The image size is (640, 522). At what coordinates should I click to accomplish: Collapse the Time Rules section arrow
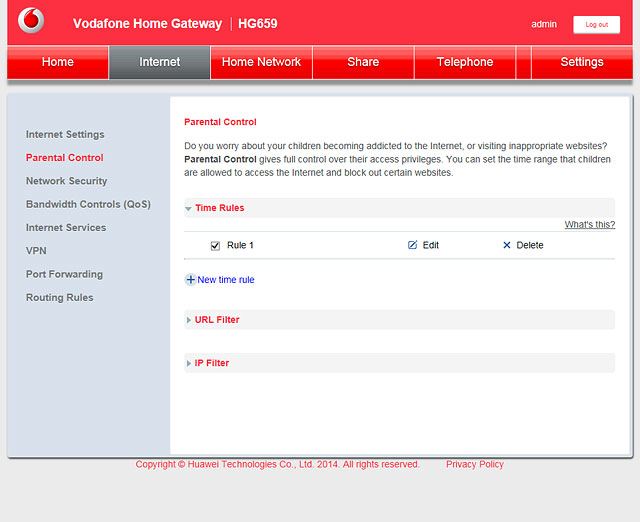point(188,209)
